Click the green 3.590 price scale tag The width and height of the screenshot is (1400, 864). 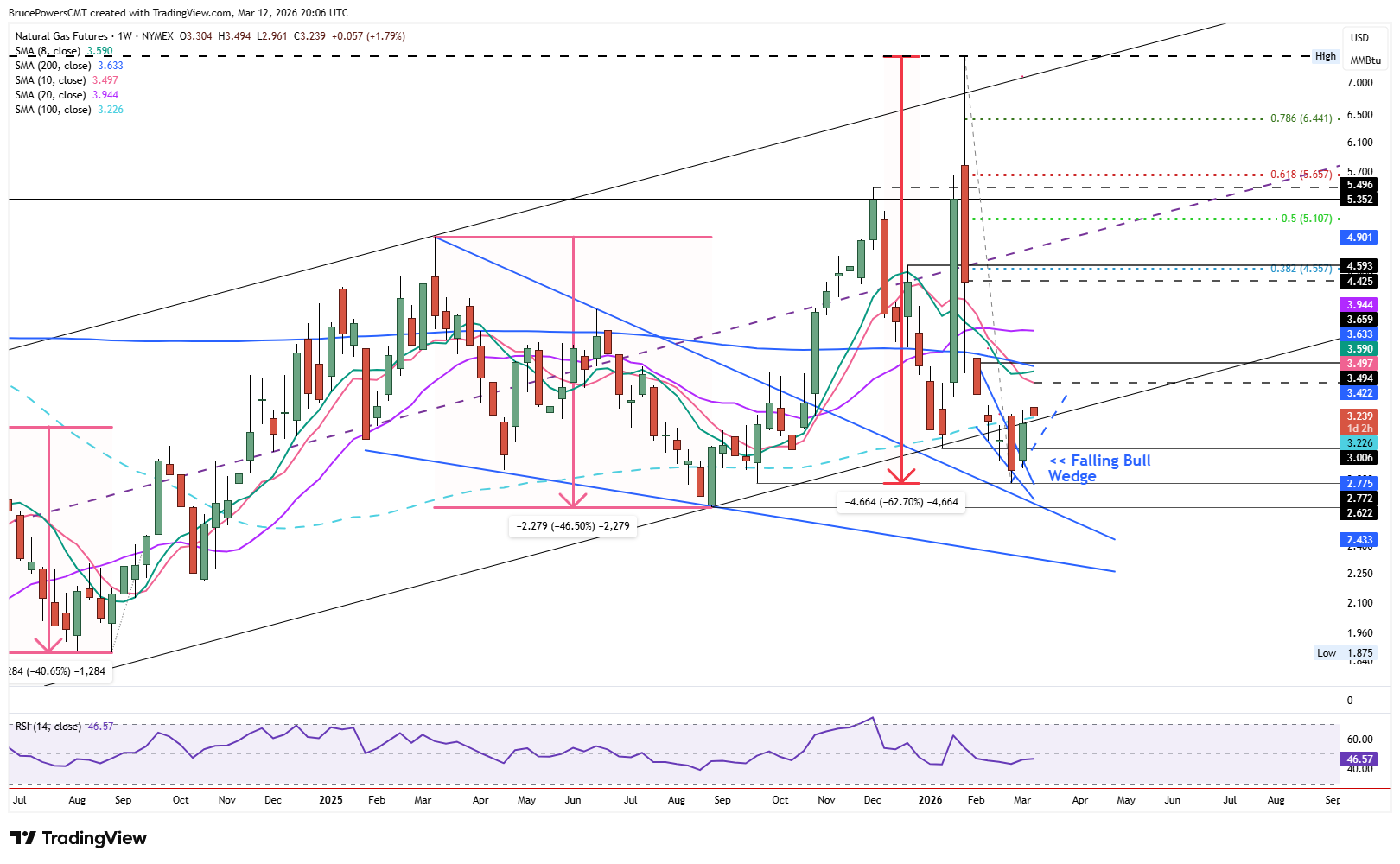1359,349
